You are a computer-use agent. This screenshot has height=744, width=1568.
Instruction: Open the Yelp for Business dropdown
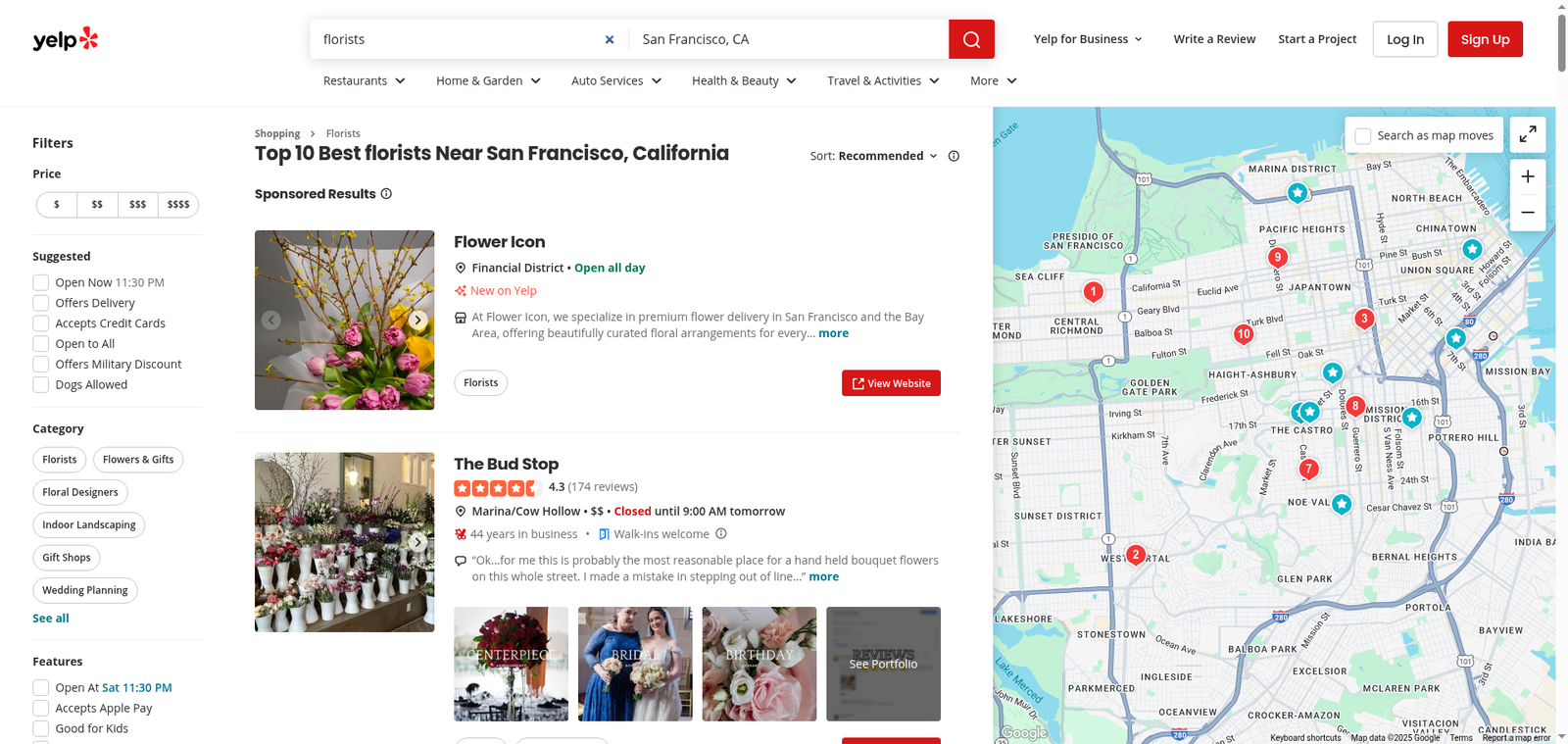(1088, 39)
